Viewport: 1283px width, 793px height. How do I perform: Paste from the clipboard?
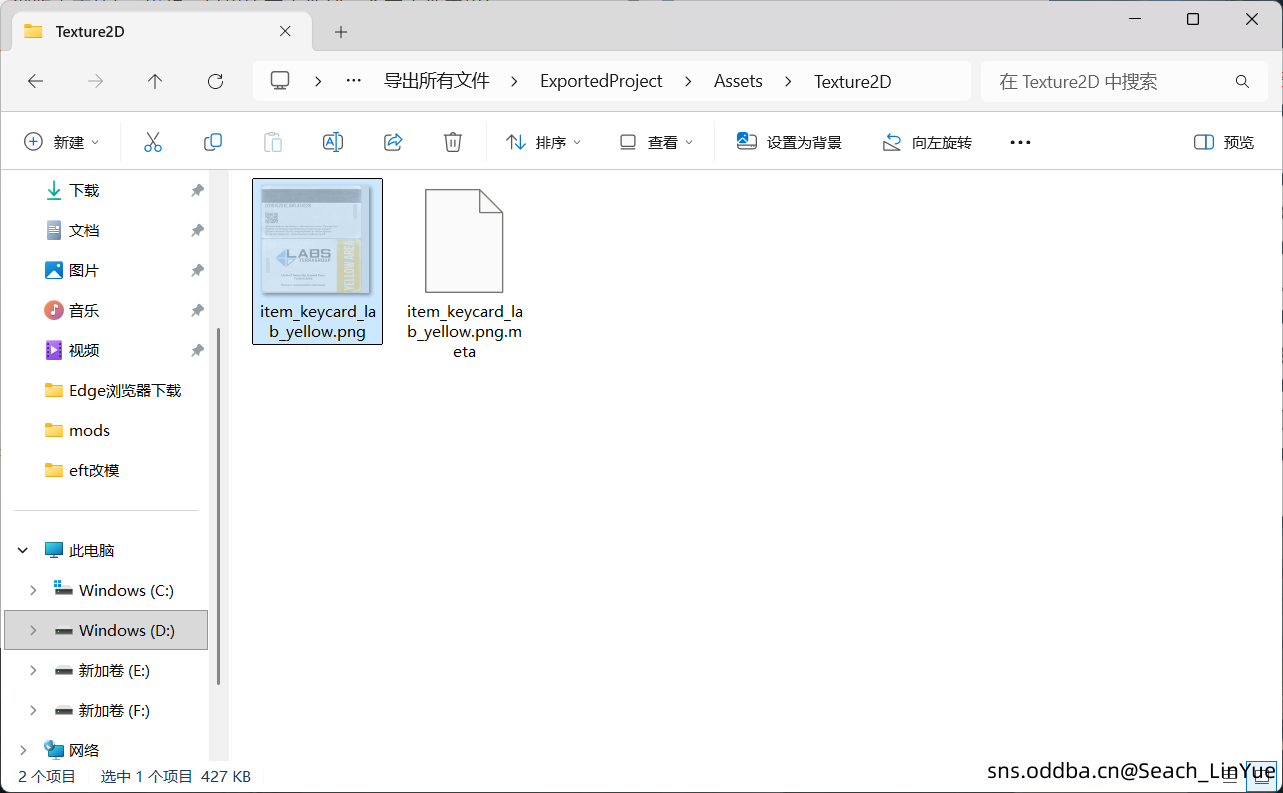tap(272, 142)
